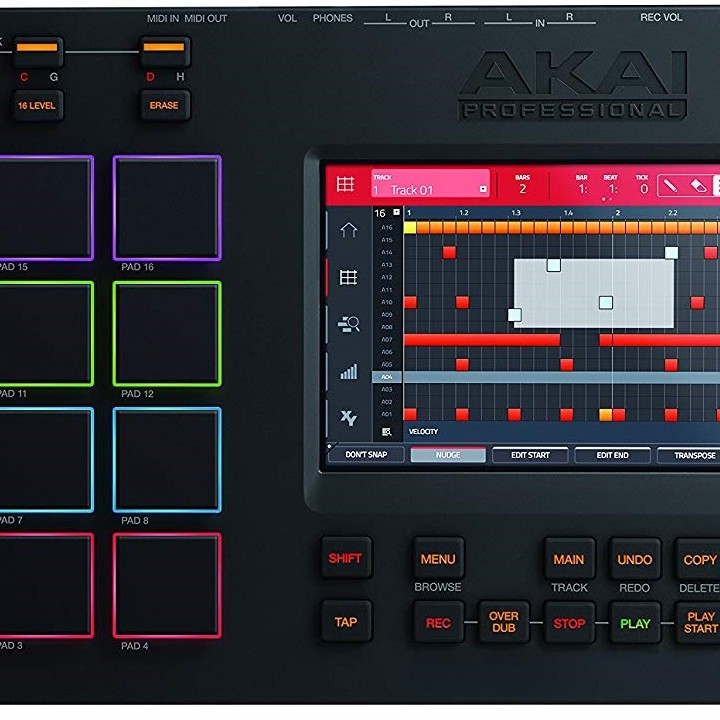Select the TRANSPOSE tab
Image resolution: width=720 pixels, height=720 pixels.
tap(689, 455)
